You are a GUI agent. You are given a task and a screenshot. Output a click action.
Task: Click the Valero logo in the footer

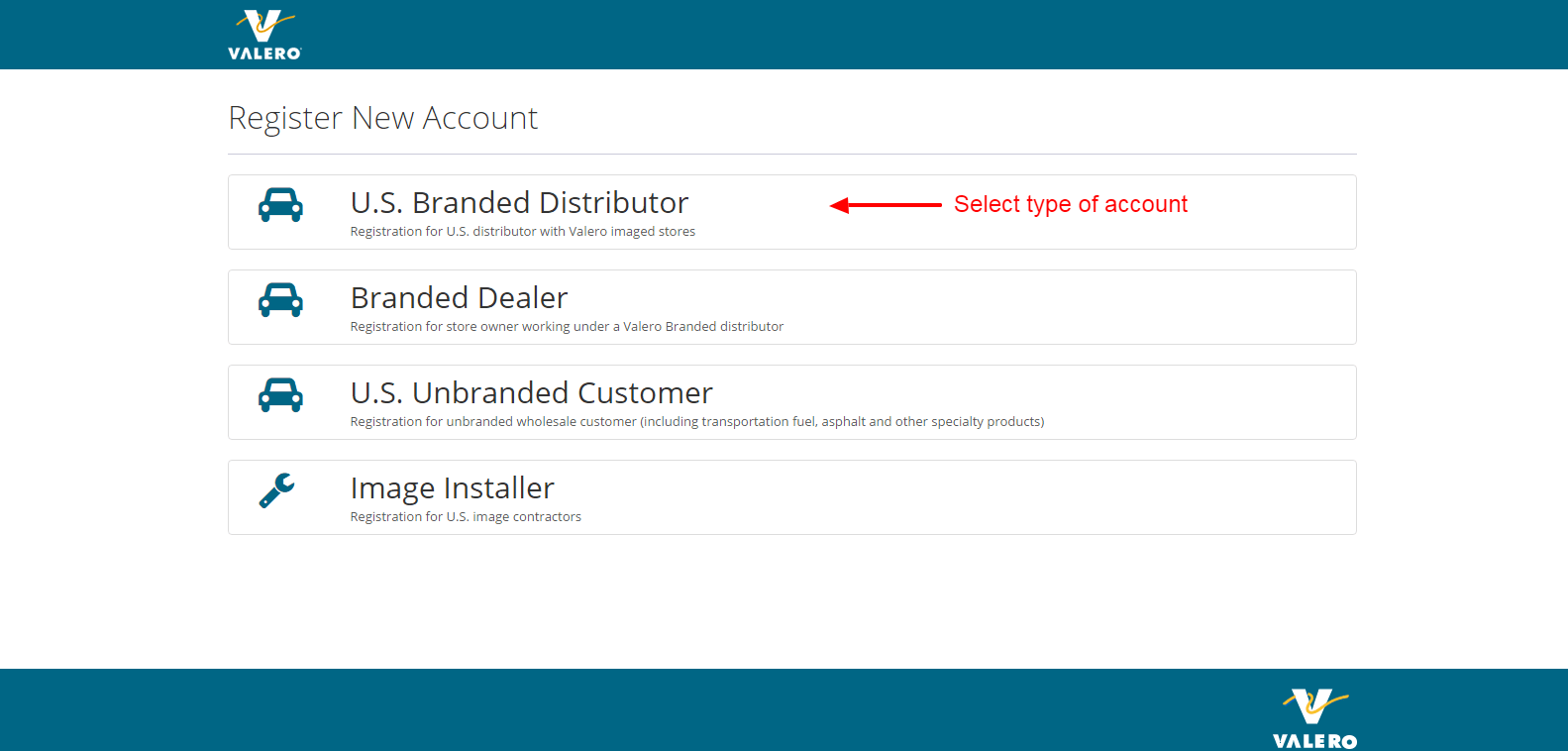(1314, 718)
